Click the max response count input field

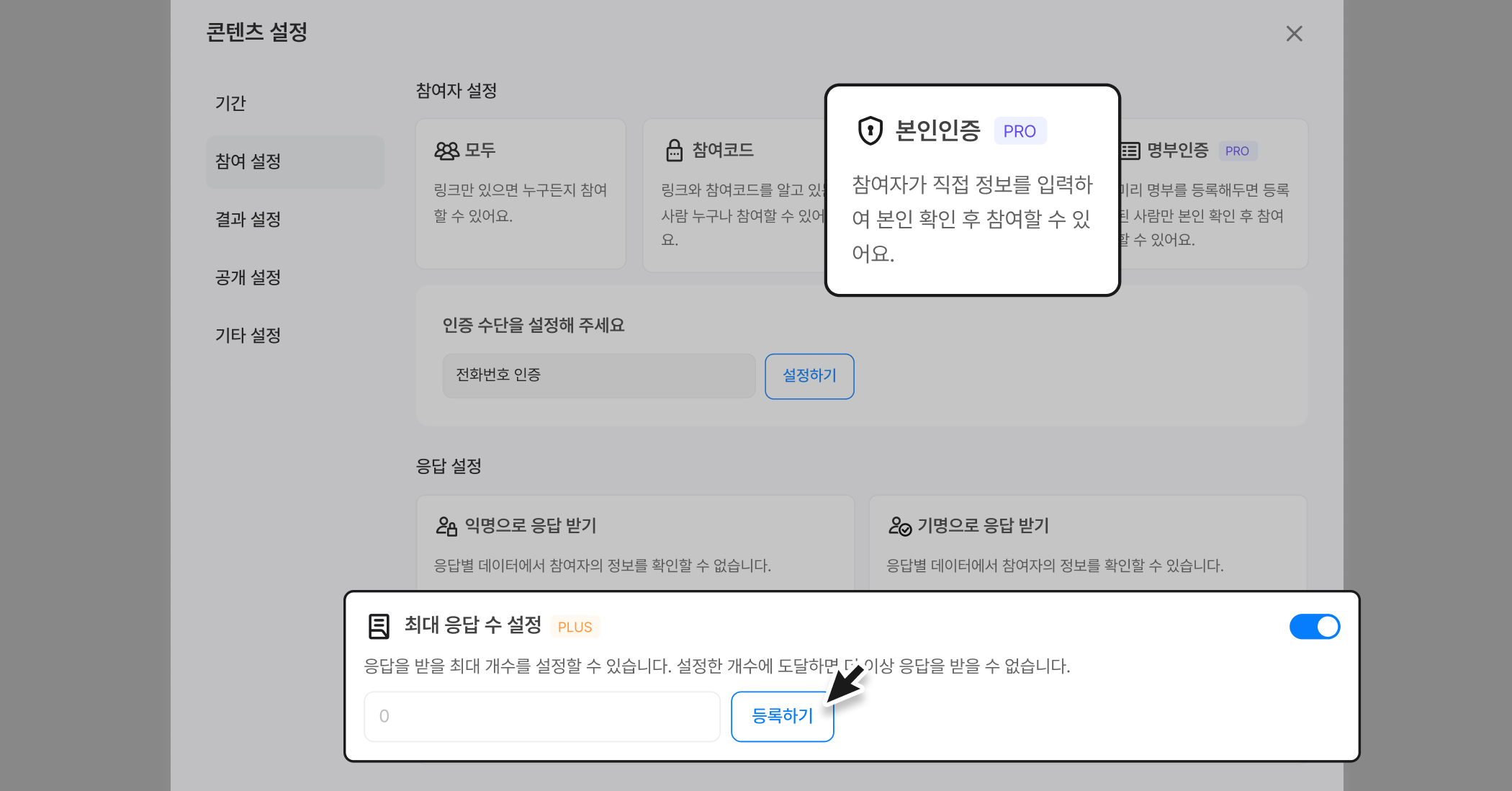point(541,716)
